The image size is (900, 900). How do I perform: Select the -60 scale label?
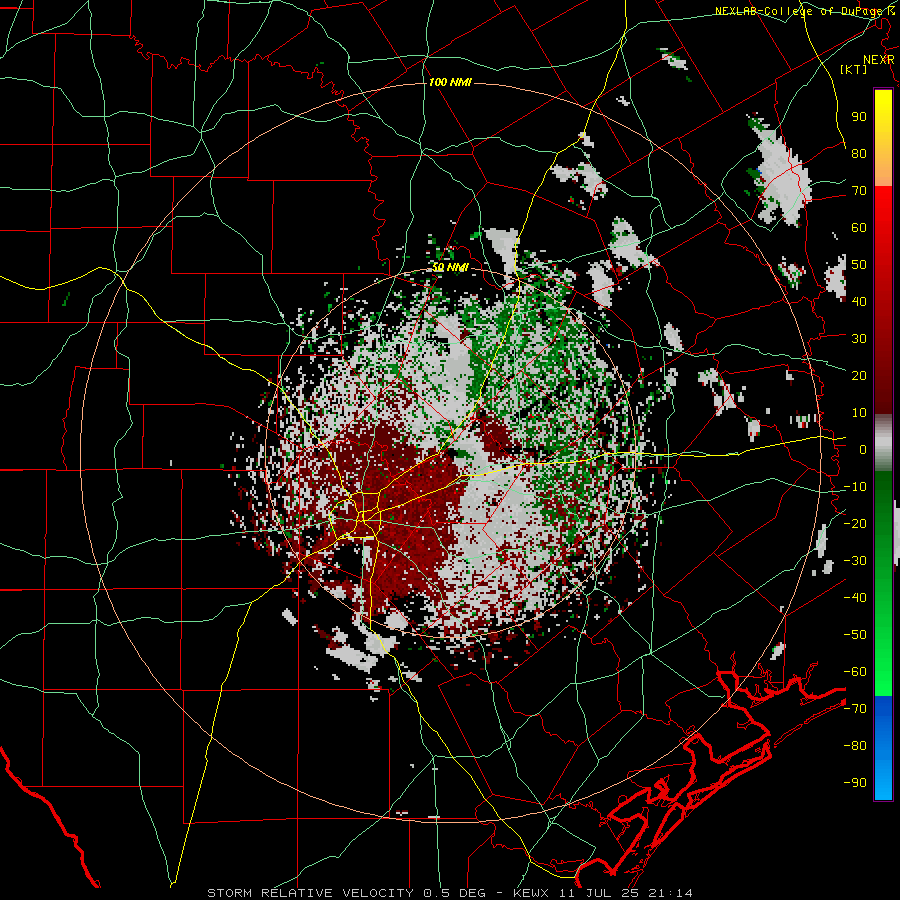855,672
